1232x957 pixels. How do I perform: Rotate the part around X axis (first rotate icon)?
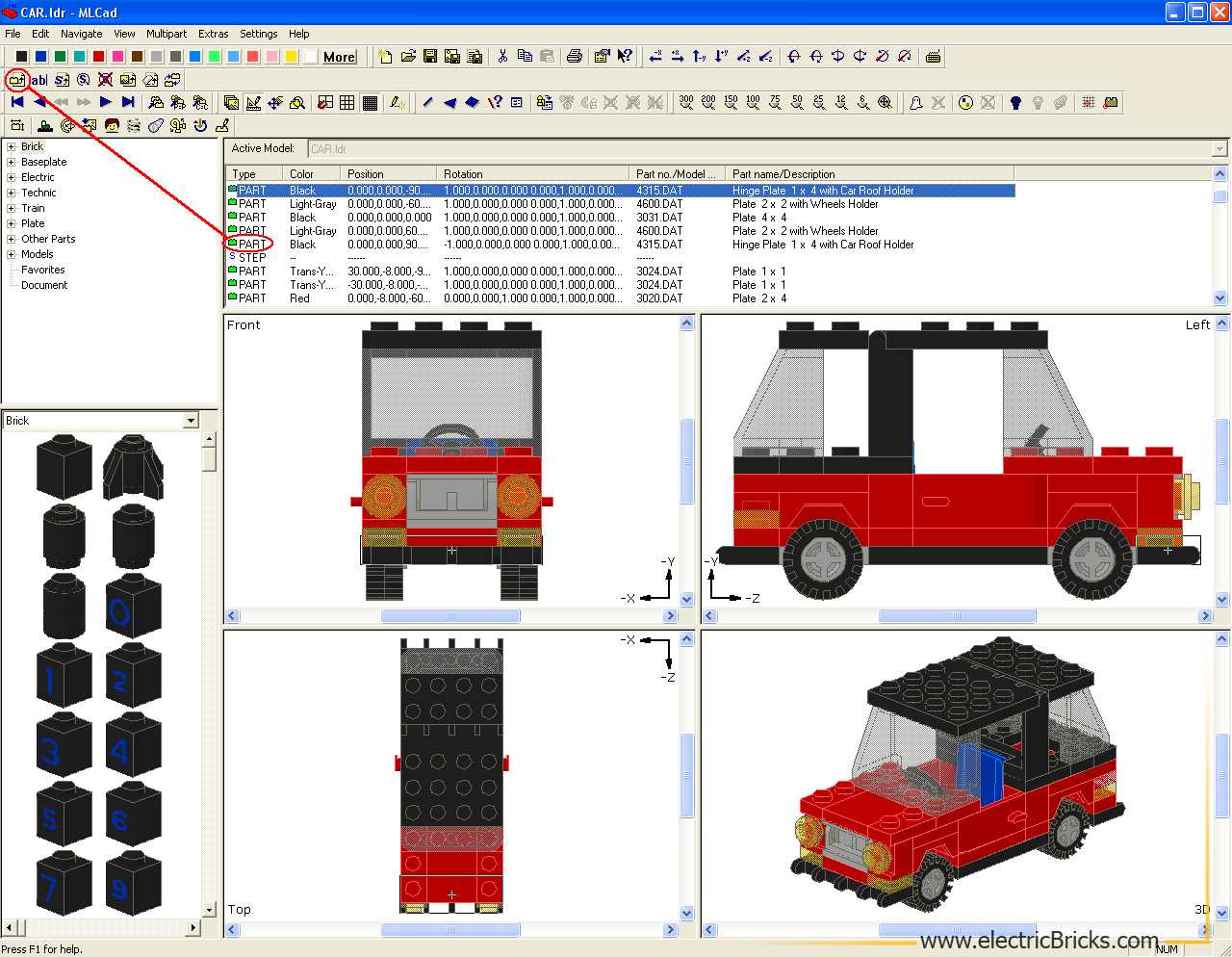pos(794,57)
